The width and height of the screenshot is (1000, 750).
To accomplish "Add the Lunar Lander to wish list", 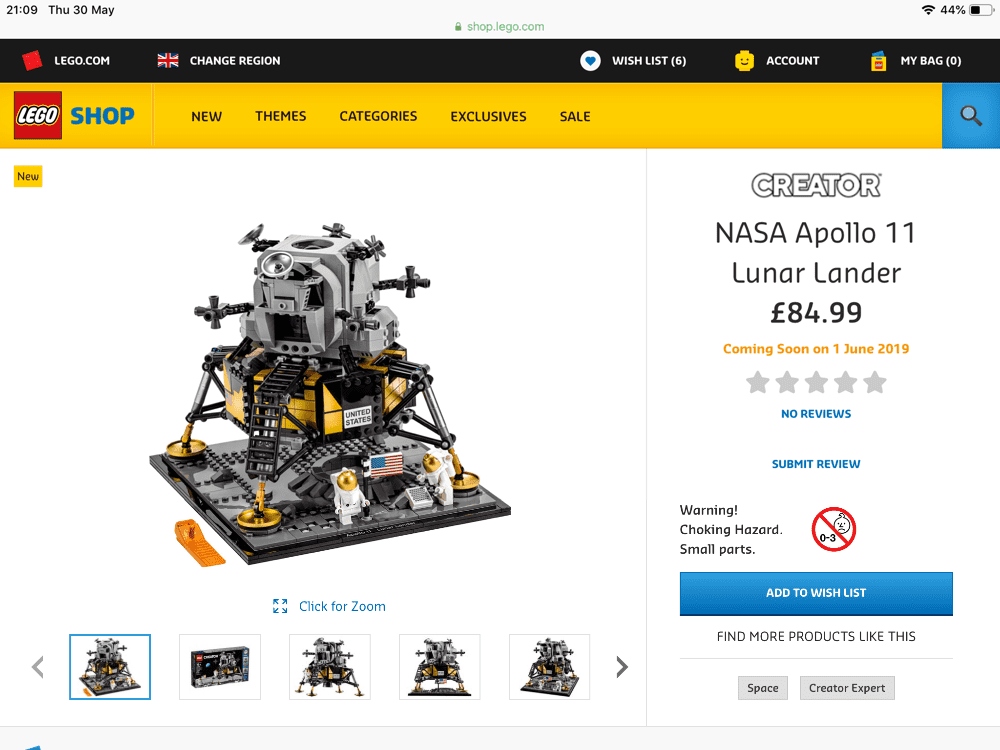I will pyautogui.click(x=816, y=593).
